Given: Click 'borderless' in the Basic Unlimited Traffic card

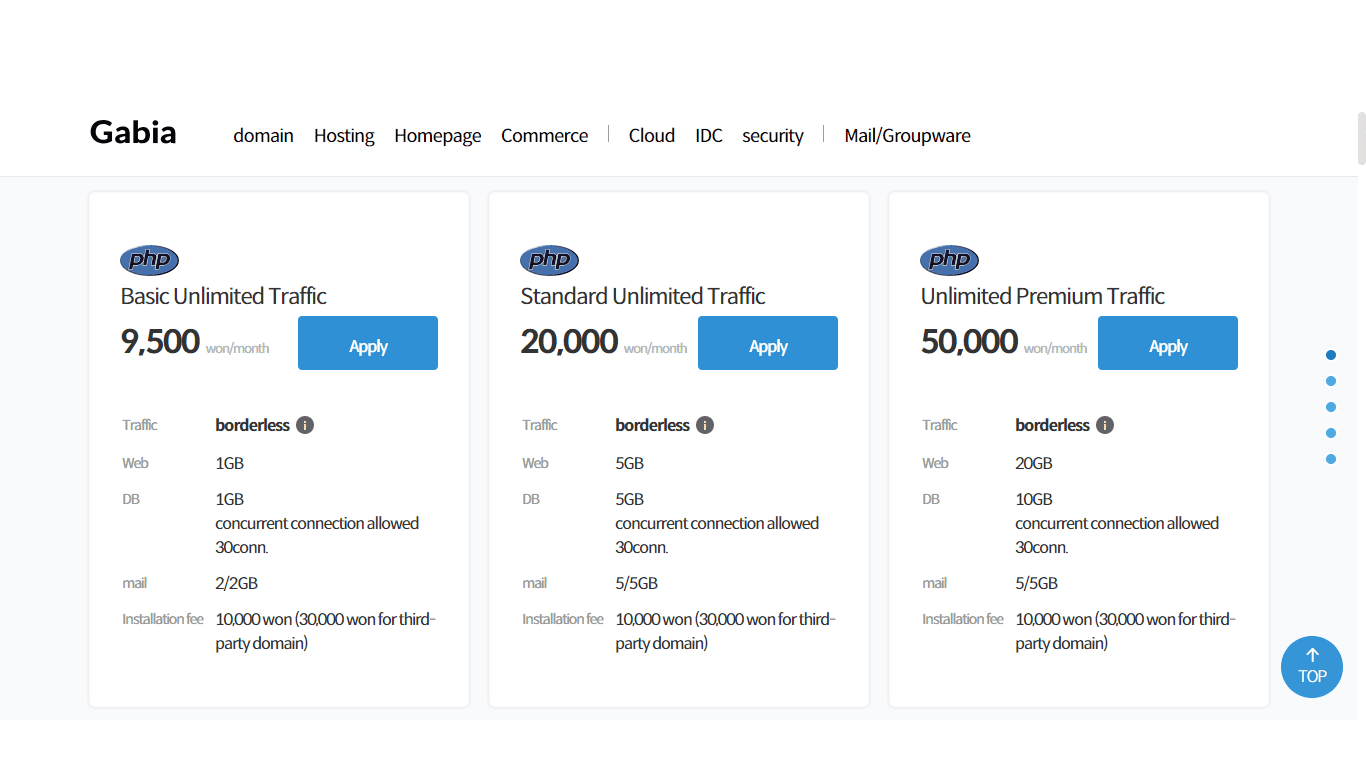Looking at the screenshot, I should tap(253, 425).
